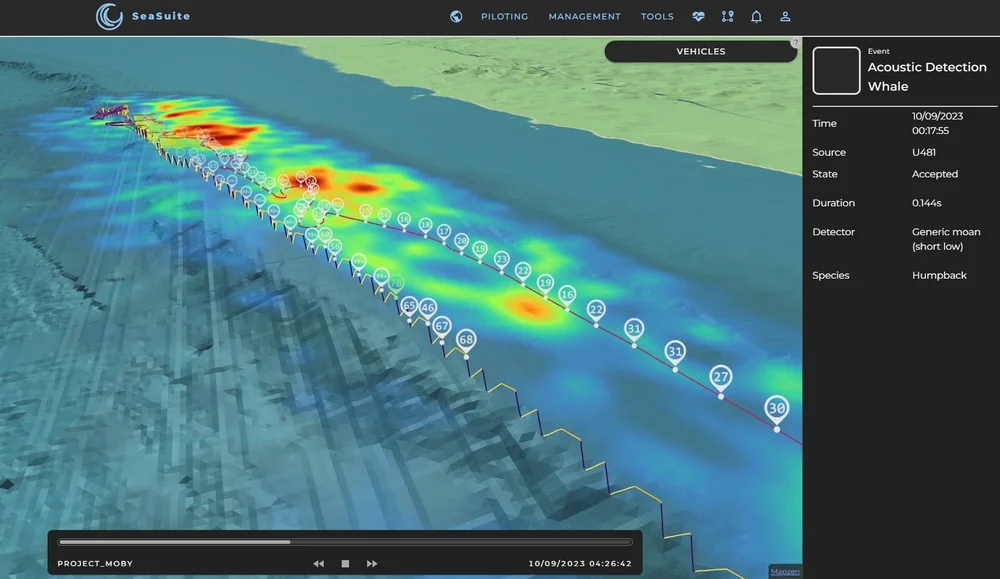1000x579 pixels.
Task: Select map detection marker 46
Action: [427, 308]
